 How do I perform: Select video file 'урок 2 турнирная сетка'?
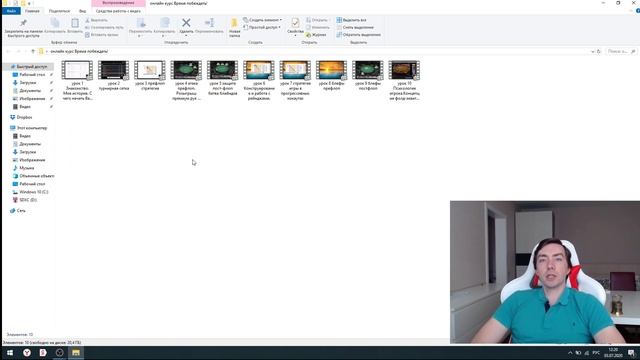[113, 76]
